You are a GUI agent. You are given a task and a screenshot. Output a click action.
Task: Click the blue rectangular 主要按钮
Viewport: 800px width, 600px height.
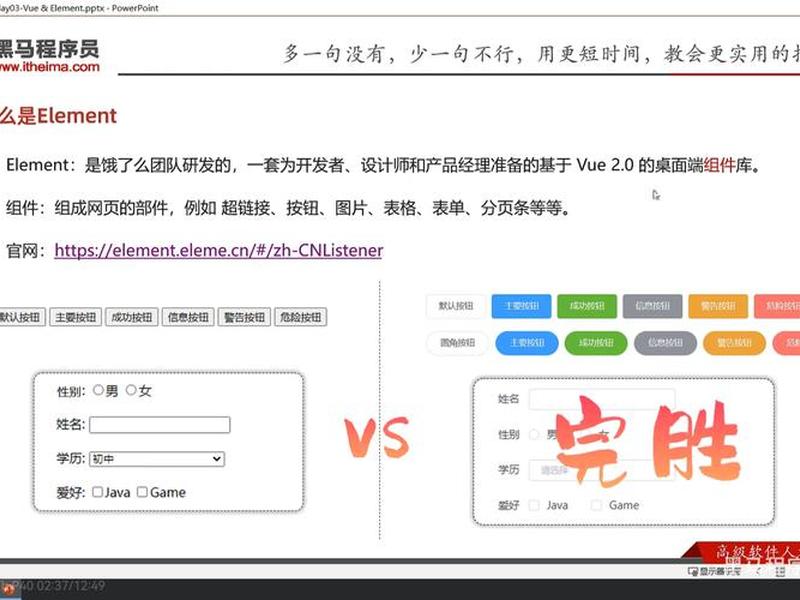click(x=521, y=306)
